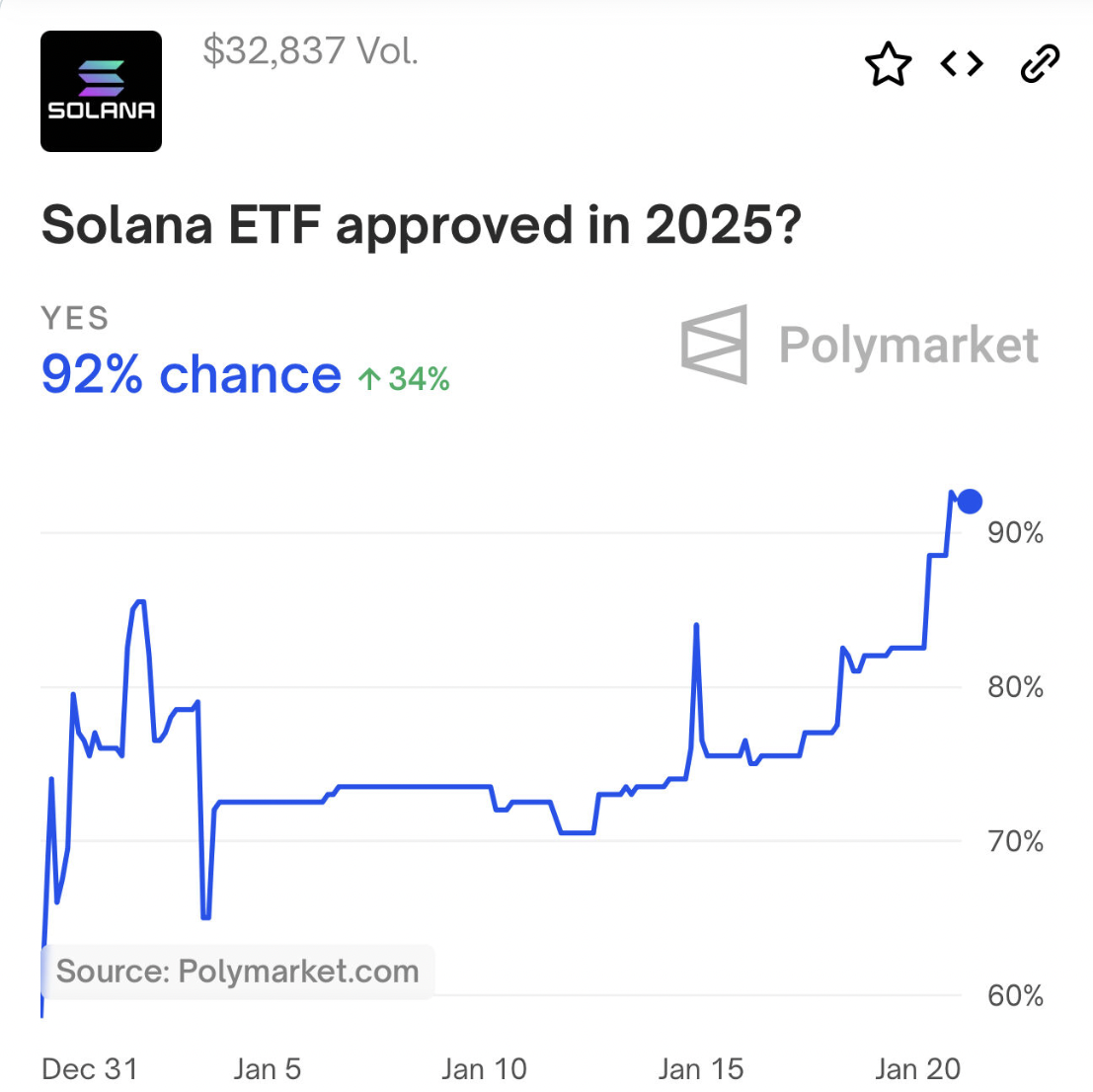
Task: Click the Jan 20 date label
Action: pyautogui.click(x=917, y=1068)
